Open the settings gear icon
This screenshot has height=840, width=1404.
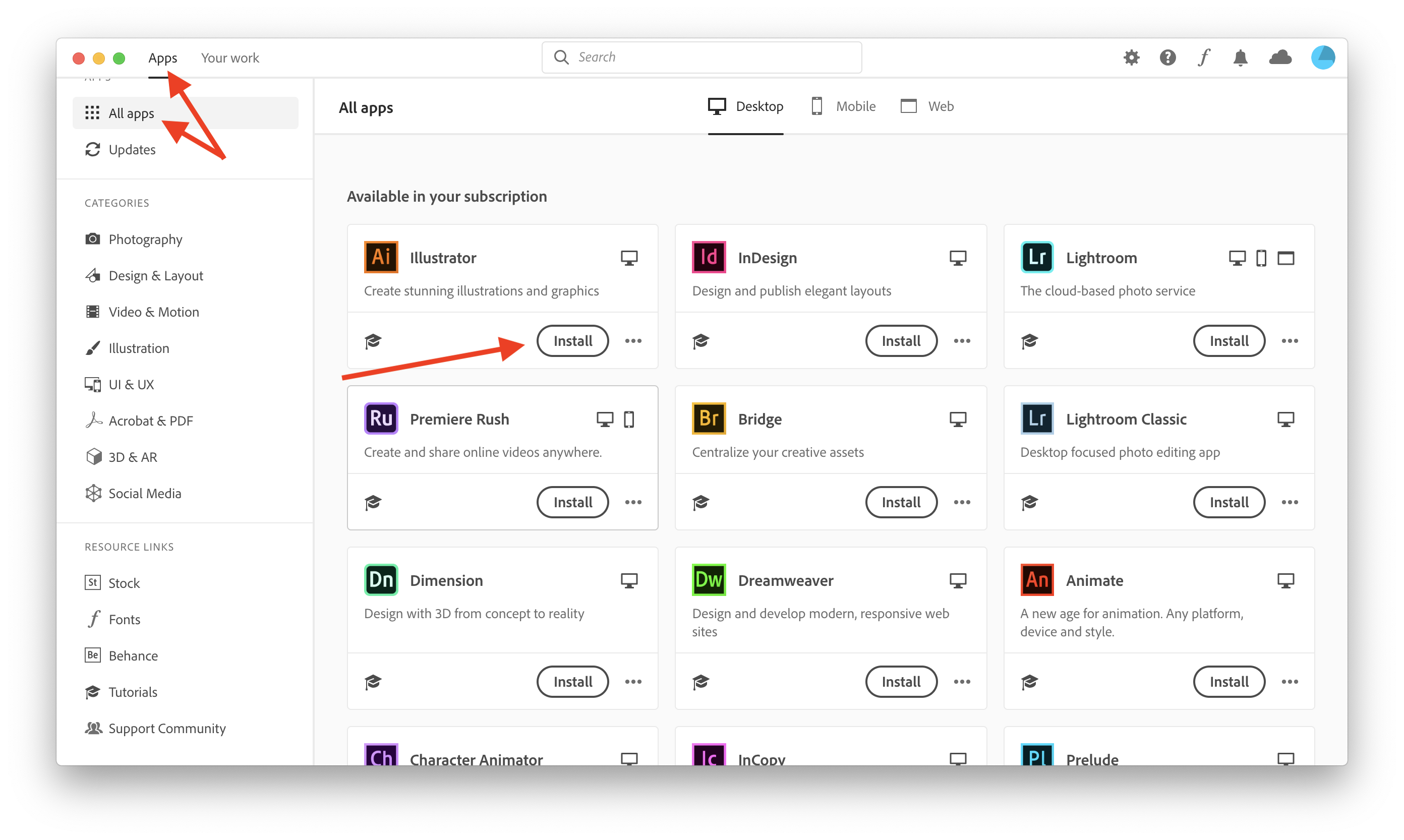[1131, 57]
